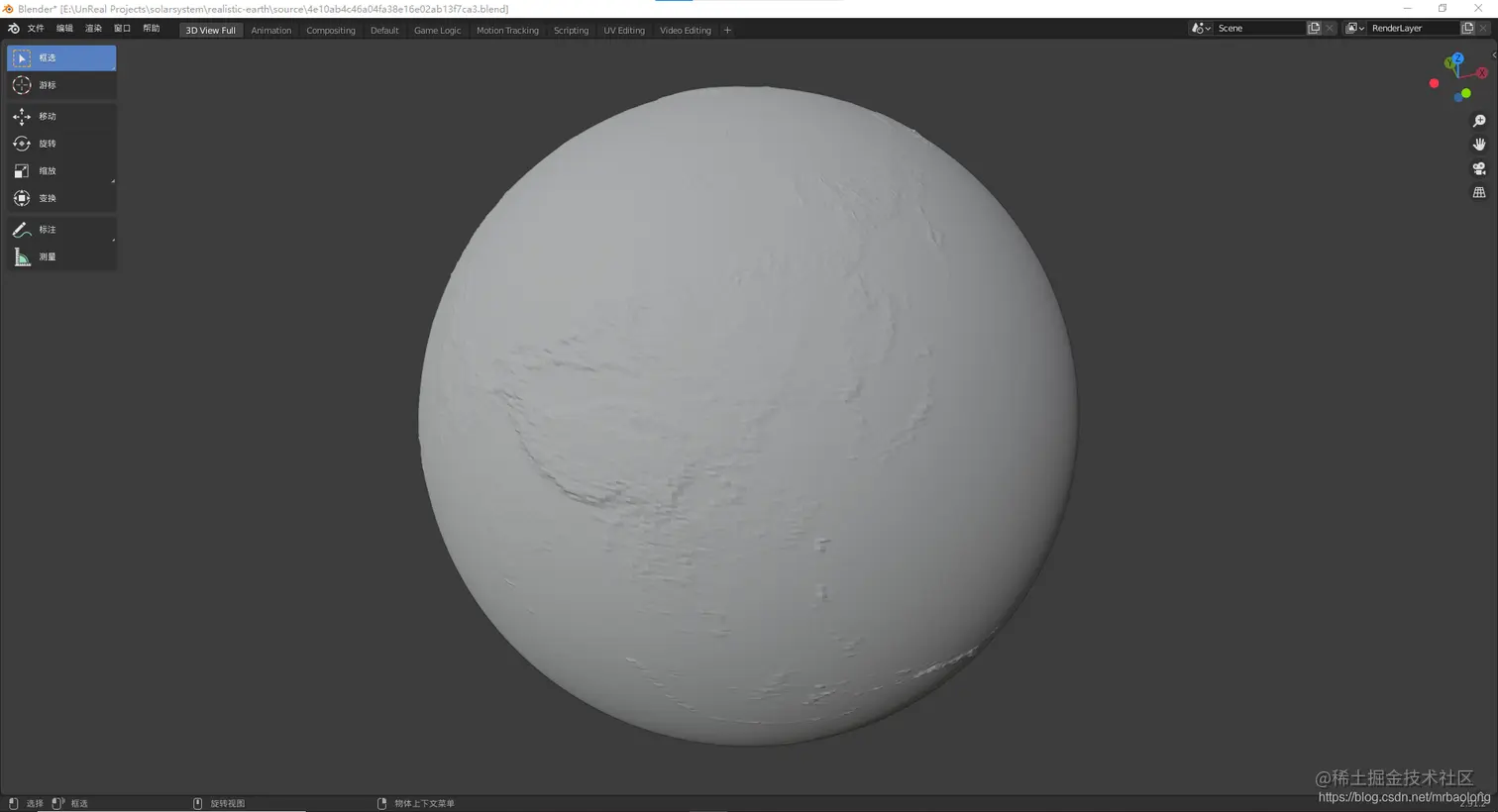
Task: Activate the 游标 cursor tool
Action: coord(60,85)
